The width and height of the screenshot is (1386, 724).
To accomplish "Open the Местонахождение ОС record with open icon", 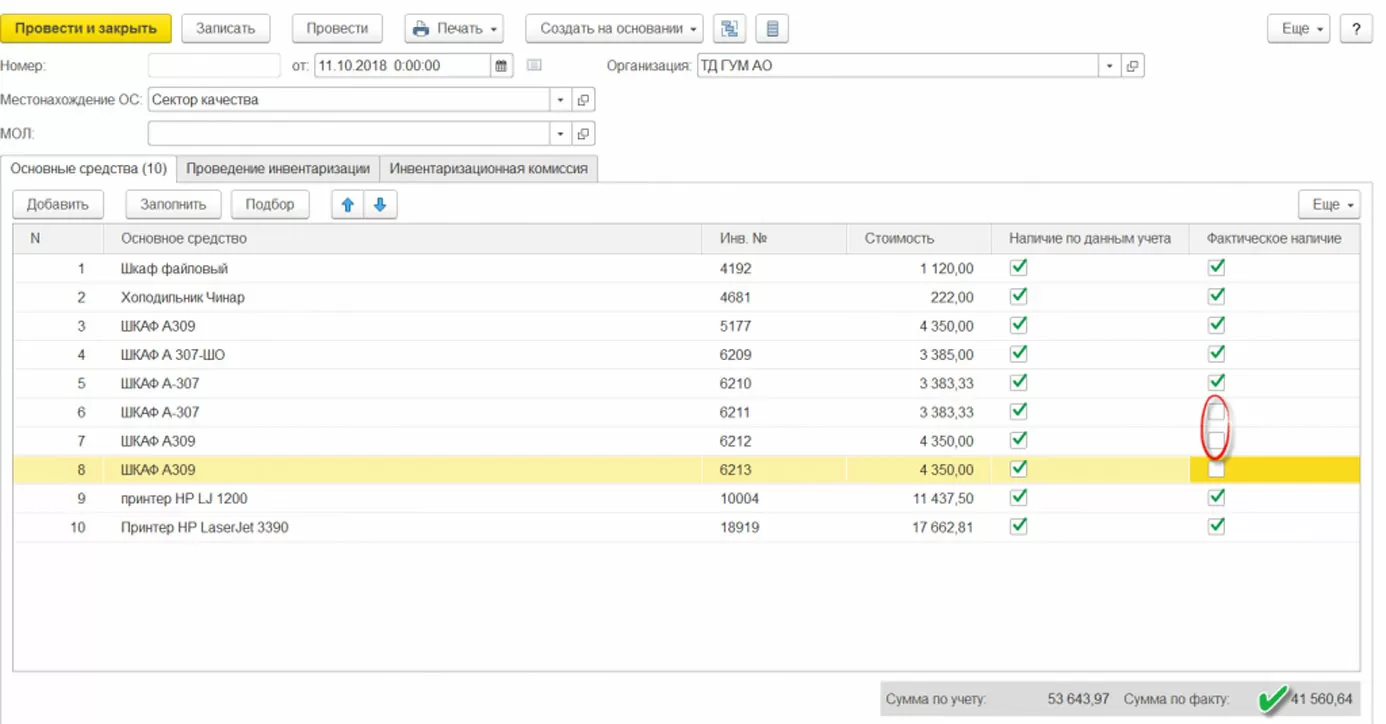I will pyautogui.click(x=583, y=100).
